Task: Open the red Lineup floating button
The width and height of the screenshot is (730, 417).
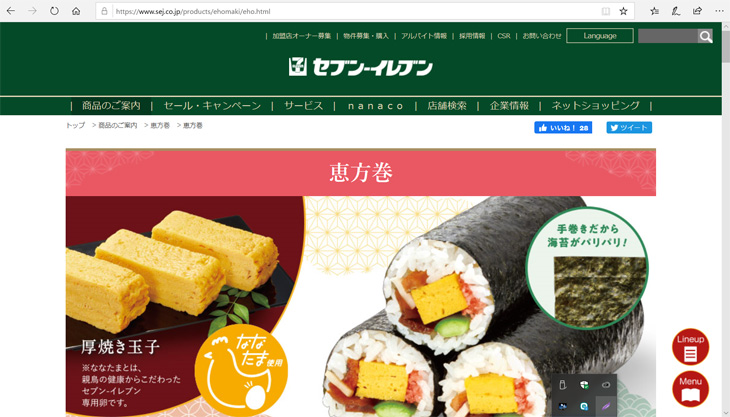Action: click(x=690, y=347)
